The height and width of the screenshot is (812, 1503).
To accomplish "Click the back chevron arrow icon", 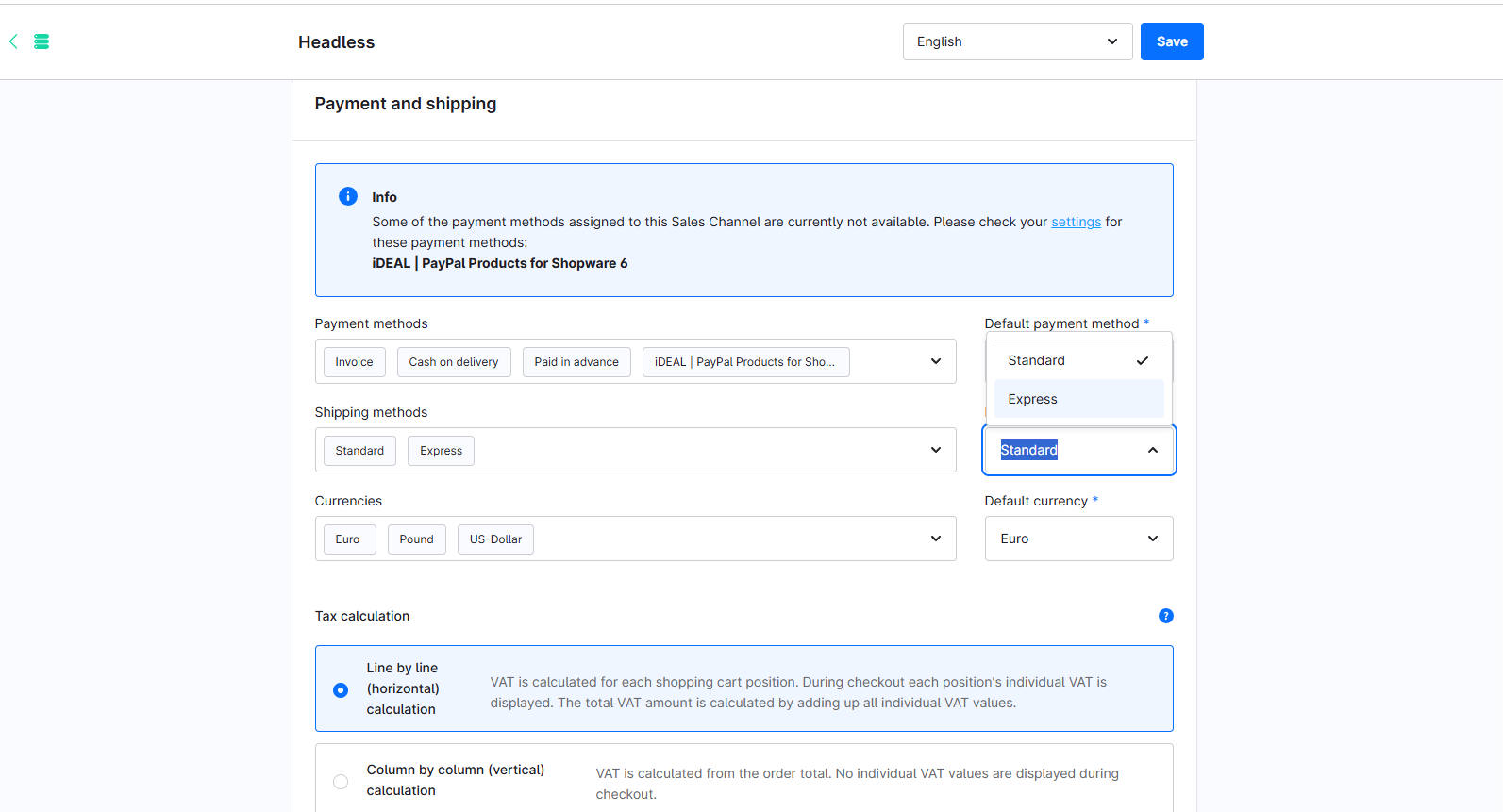I will (13, 41).
